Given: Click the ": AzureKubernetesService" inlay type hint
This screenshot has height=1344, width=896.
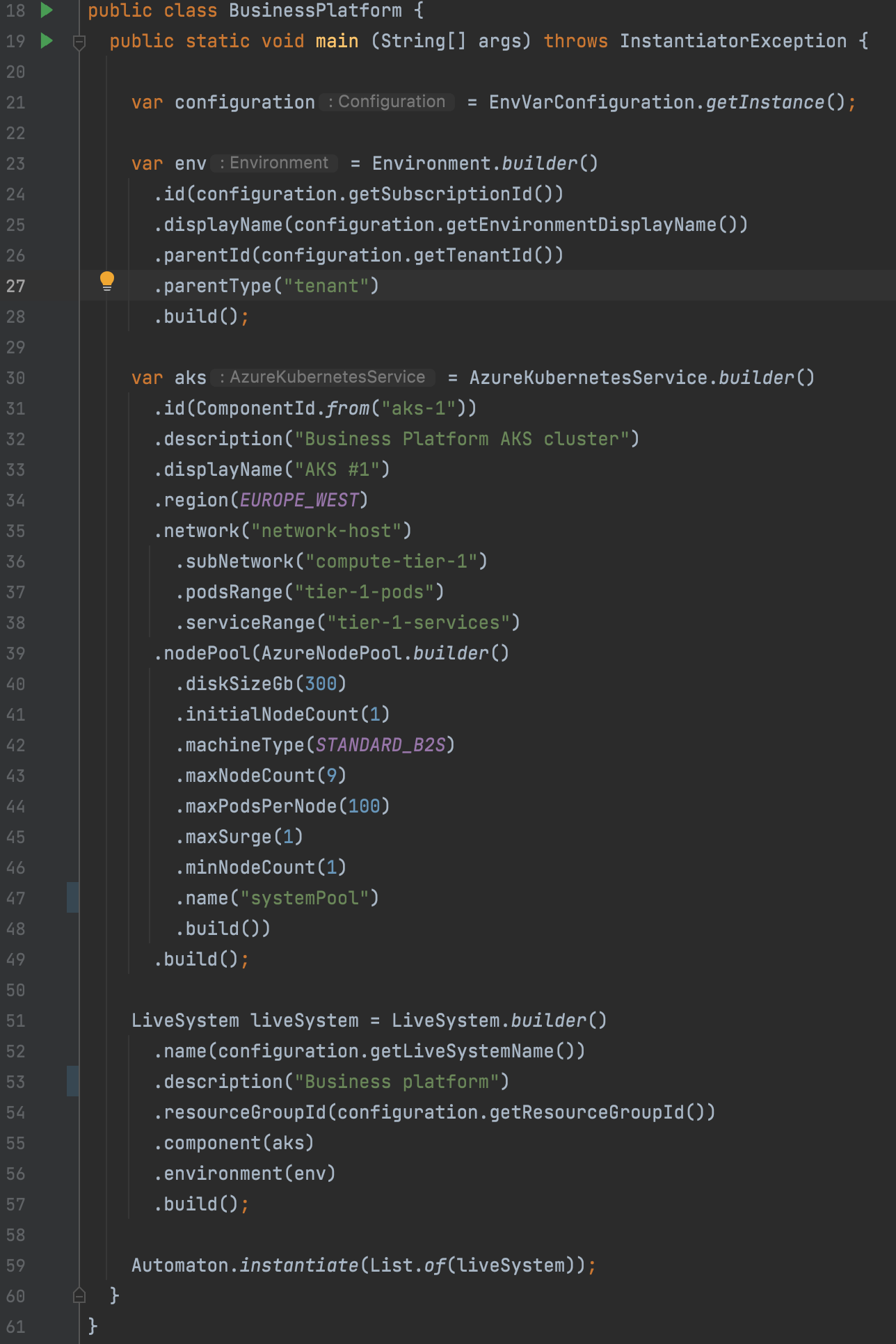Looking at the screenshot, I should pyautogui.click(x=323, y=377).
